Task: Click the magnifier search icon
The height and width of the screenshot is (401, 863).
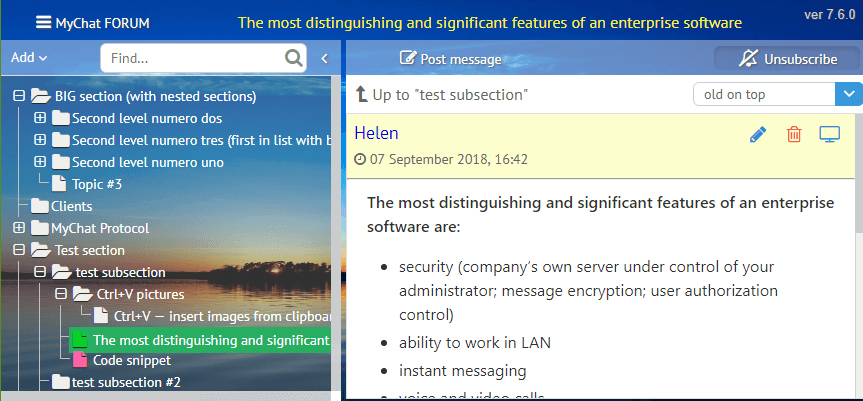Action: (x=293, y=58)
